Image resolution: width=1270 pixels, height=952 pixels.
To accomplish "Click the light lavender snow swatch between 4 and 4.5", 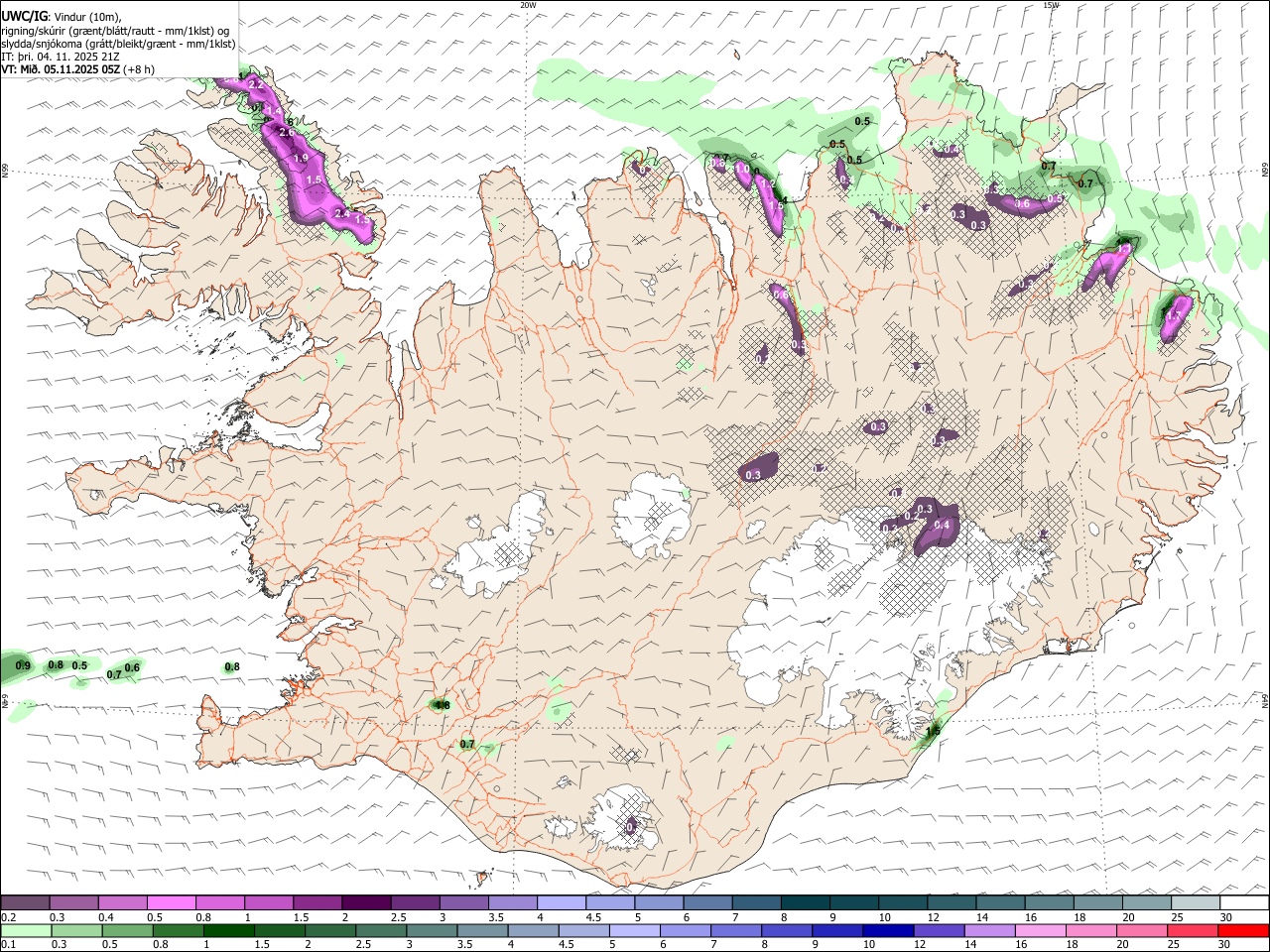I will click(561, 903).
